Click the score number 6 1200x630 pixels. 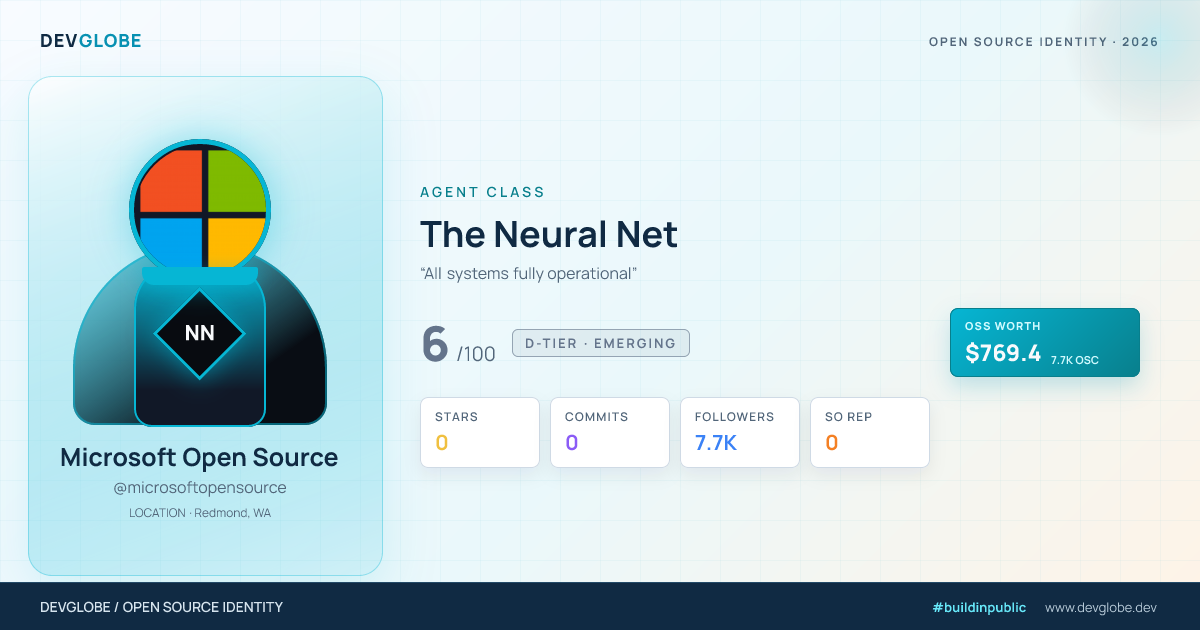pyautogui.click(x=435, y=344)
